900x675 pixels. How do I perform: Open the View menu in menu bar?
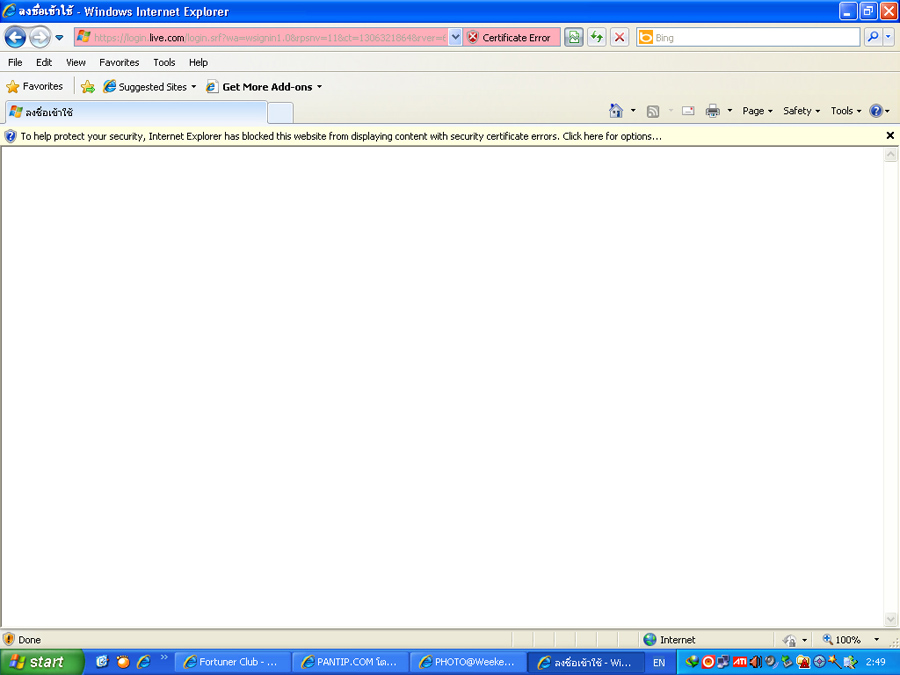coord(76,62)
